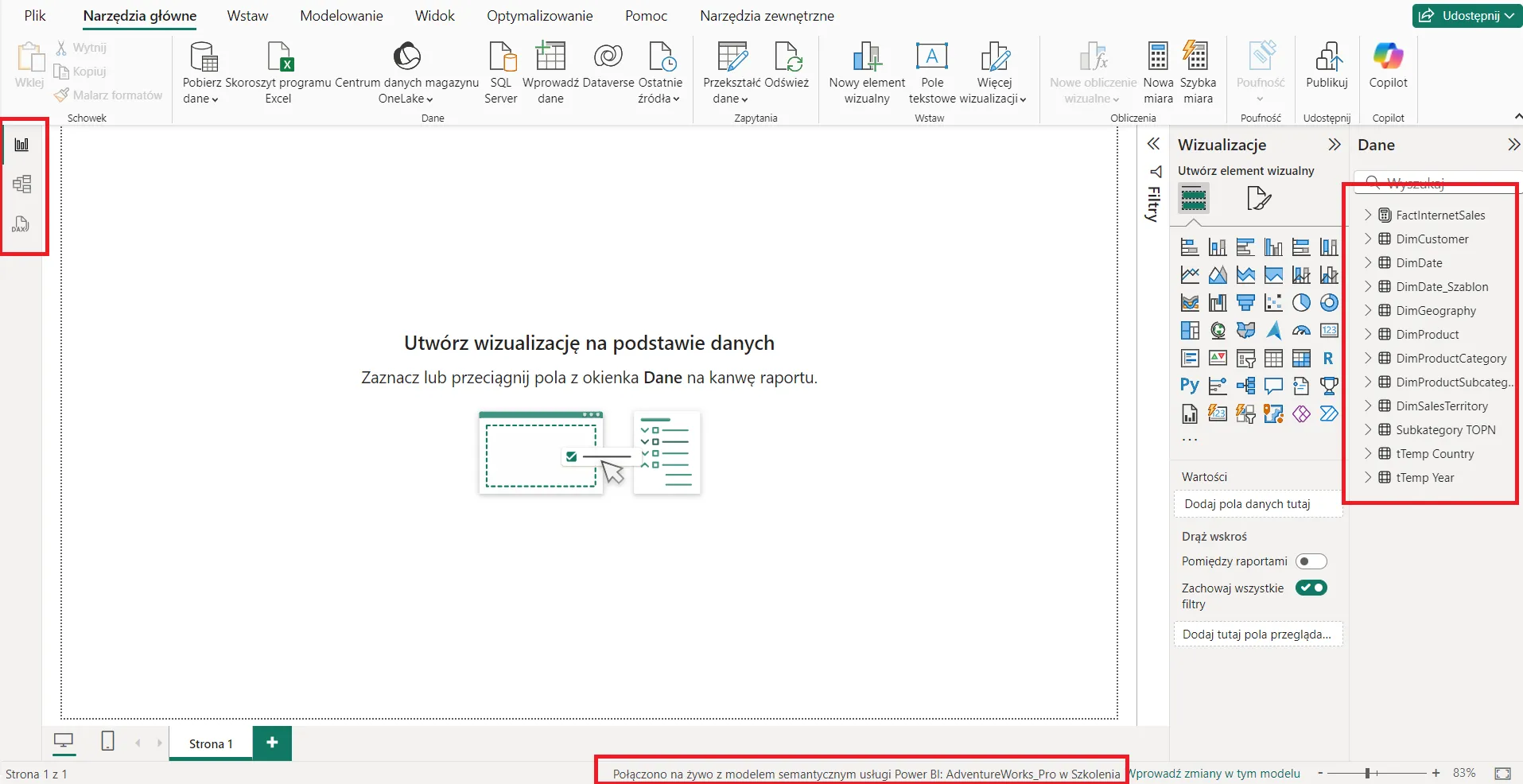Click the zoom slider in status bar
Viewport: 1523px width, 784px height.
pos(1368,773)
